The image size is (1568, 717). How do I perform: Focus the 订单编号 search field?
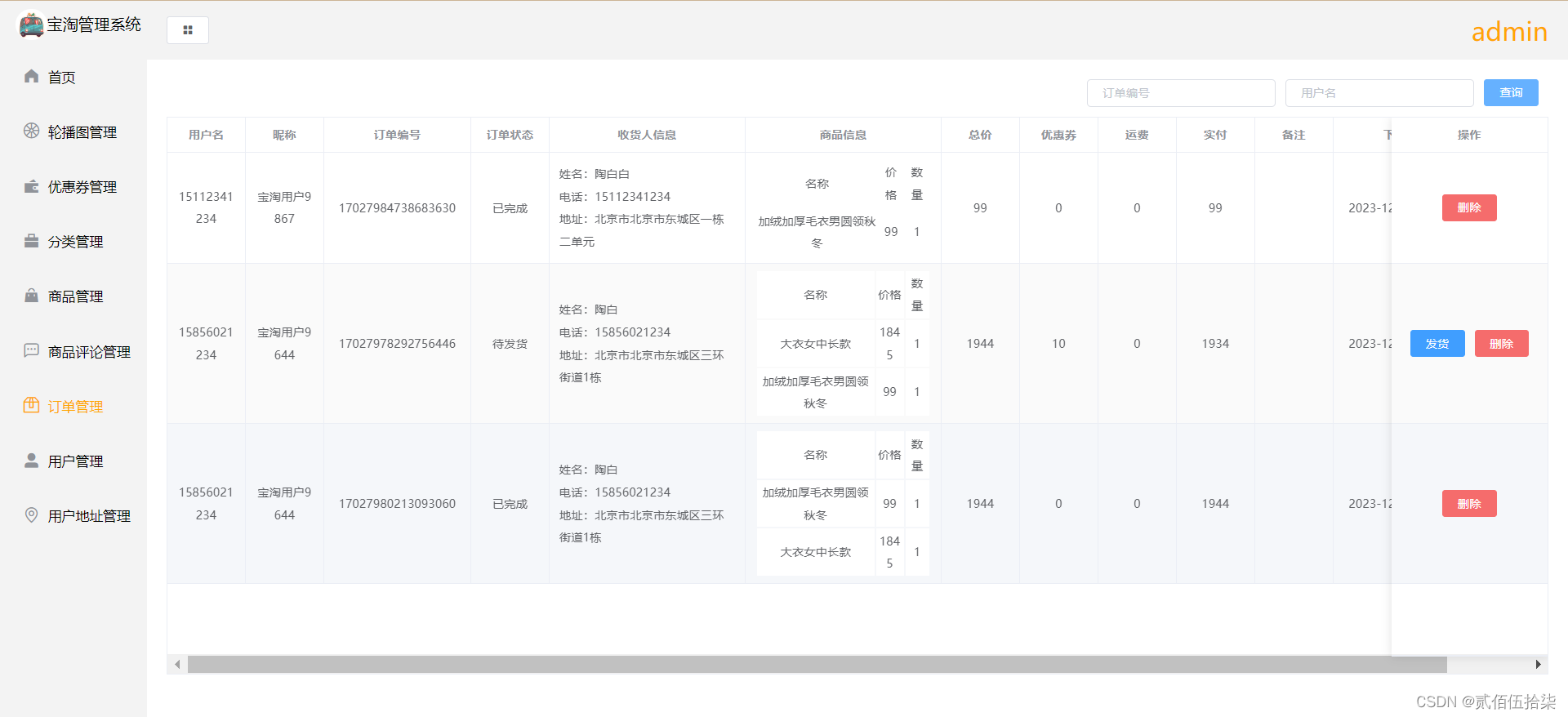click(1181, 93)
